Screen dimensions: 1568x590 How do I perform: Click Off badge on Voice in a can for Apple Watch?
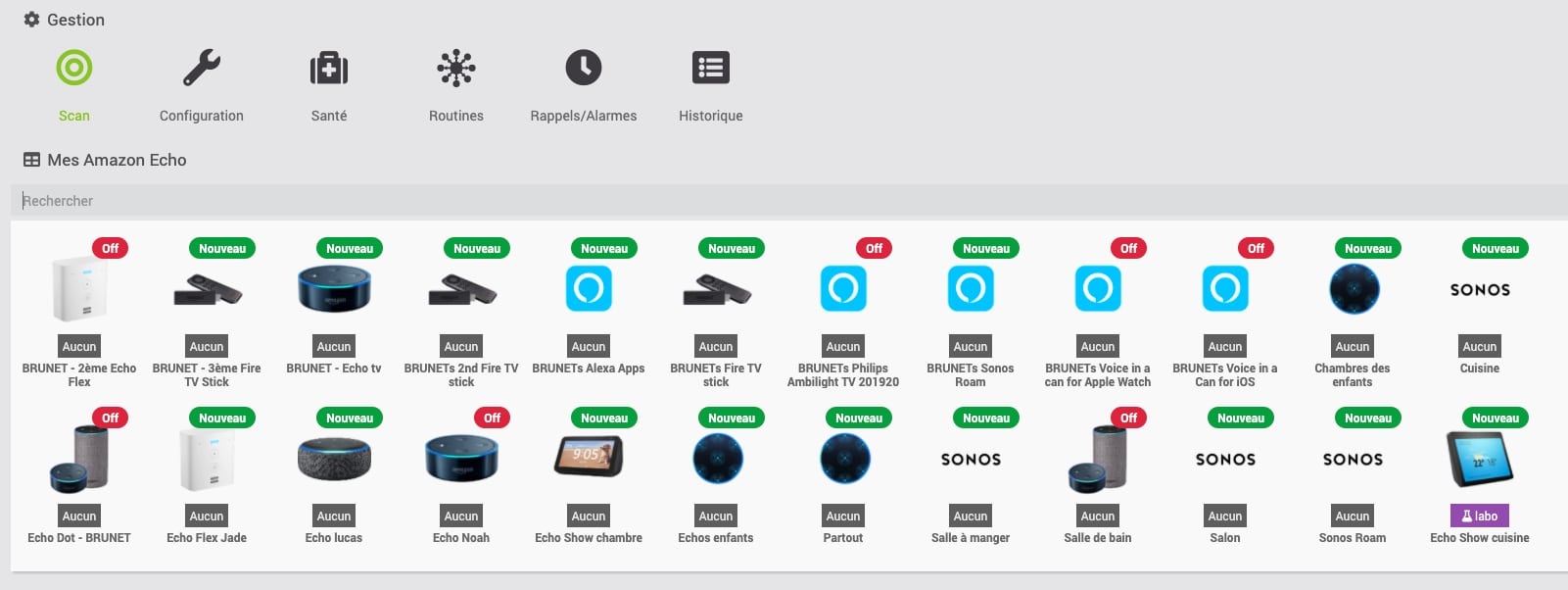click(x=1128, y=248)
